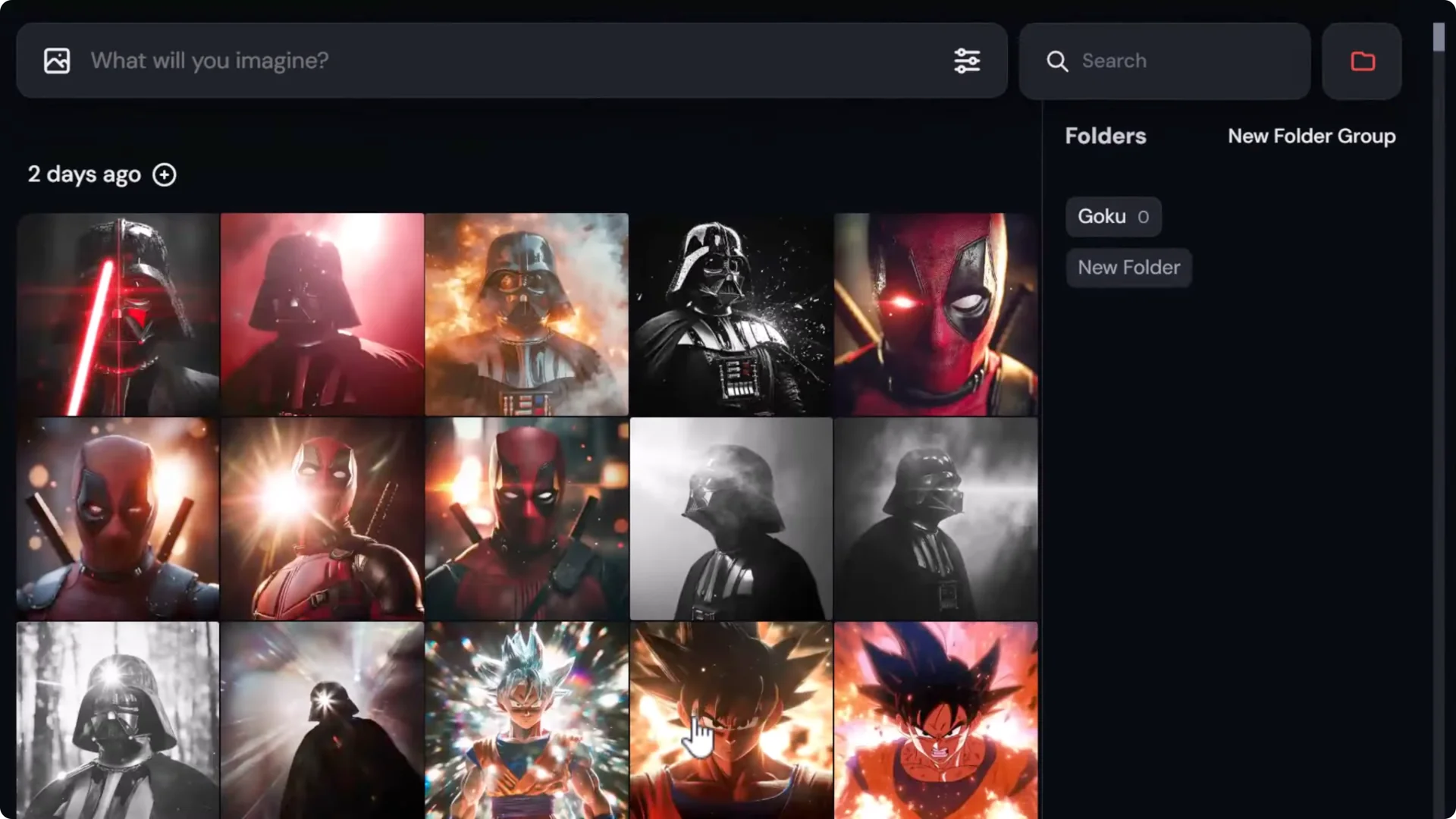Open the Darth Vader red lightsaber image
The image size is (1456, 819).
(118, 314)
